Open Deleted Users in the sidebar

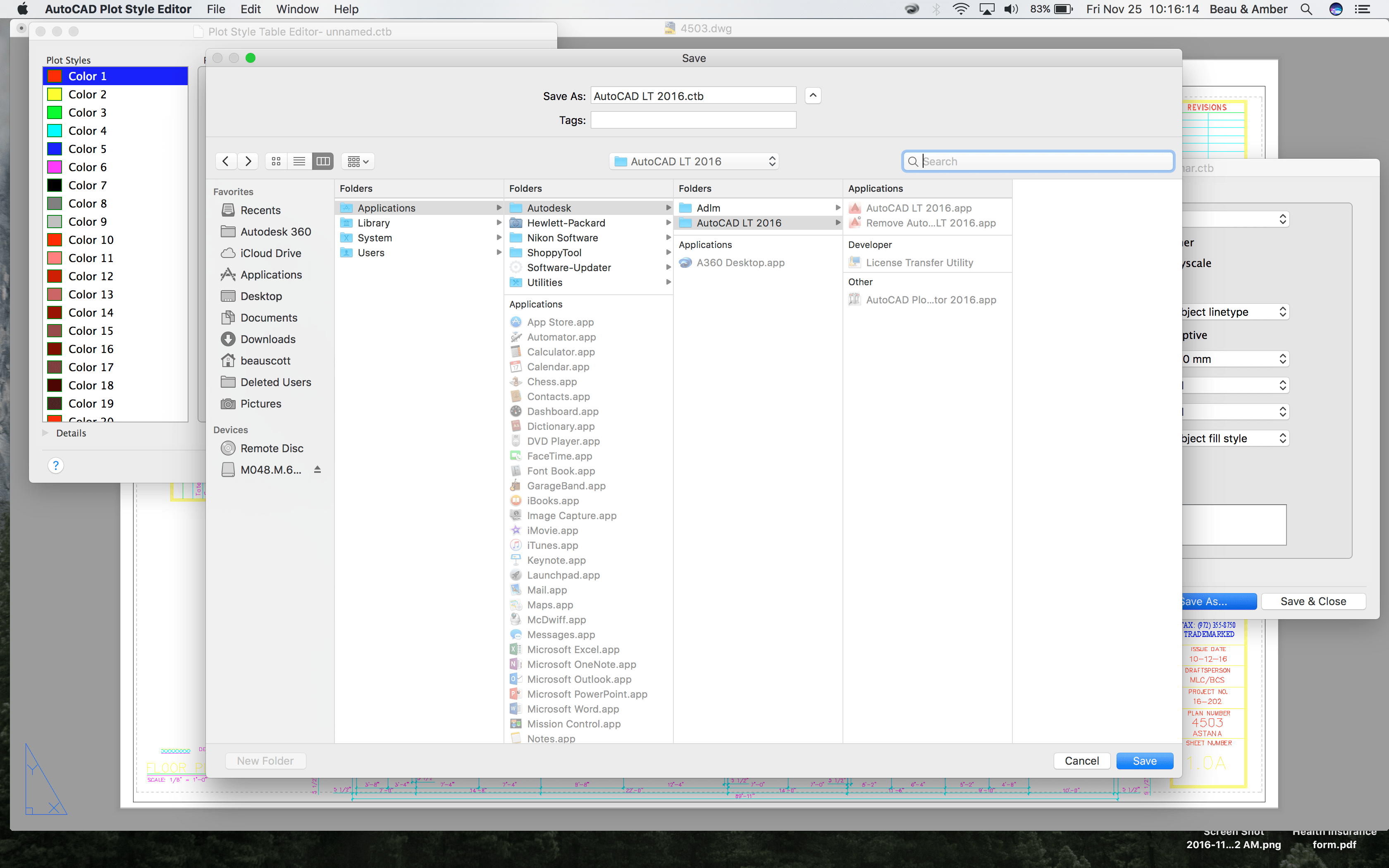click(x=266, y=382)
